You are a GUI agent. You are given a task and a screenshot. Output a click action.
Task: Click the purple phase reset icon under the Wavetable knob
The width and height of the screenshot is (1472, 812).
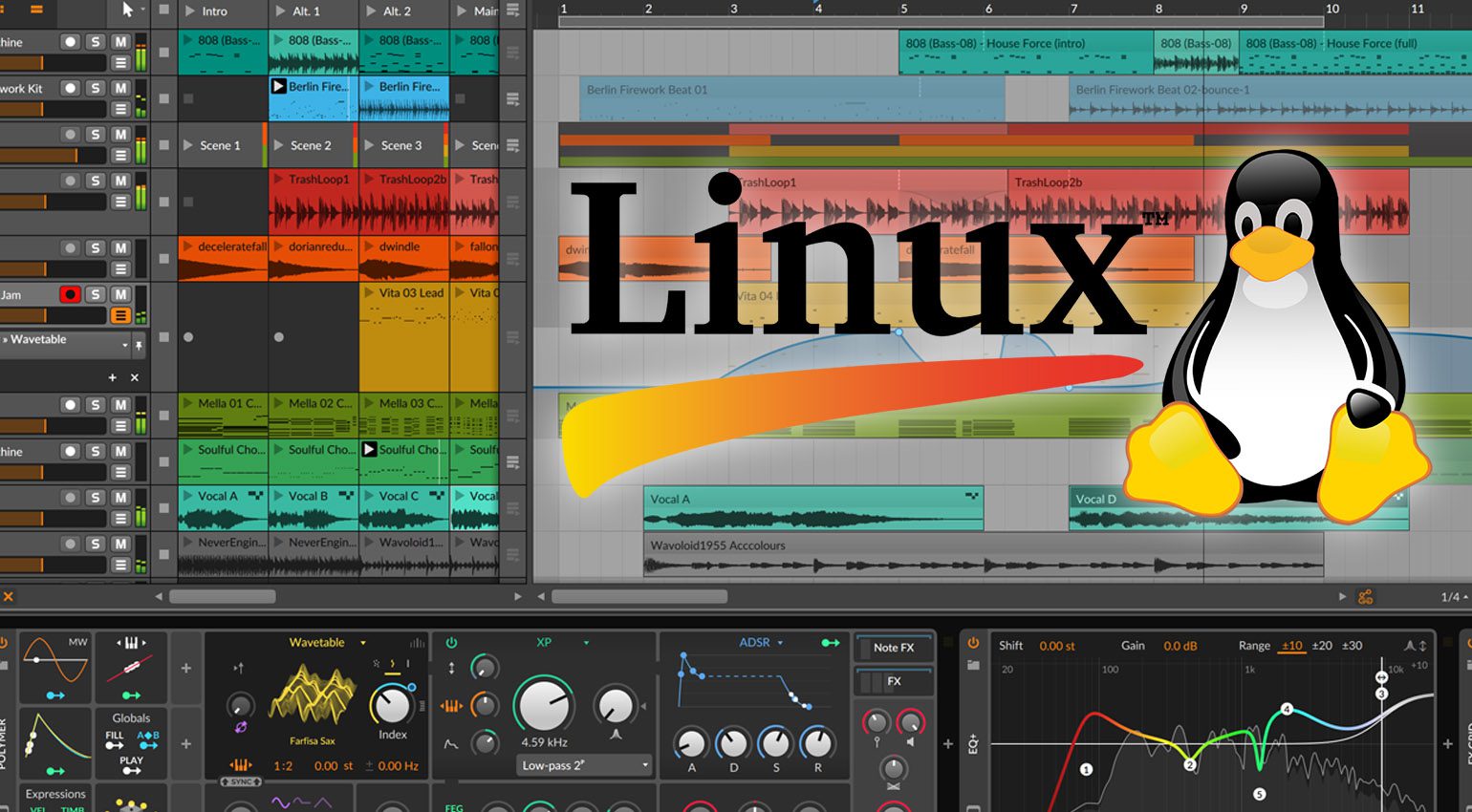[240, 727]
